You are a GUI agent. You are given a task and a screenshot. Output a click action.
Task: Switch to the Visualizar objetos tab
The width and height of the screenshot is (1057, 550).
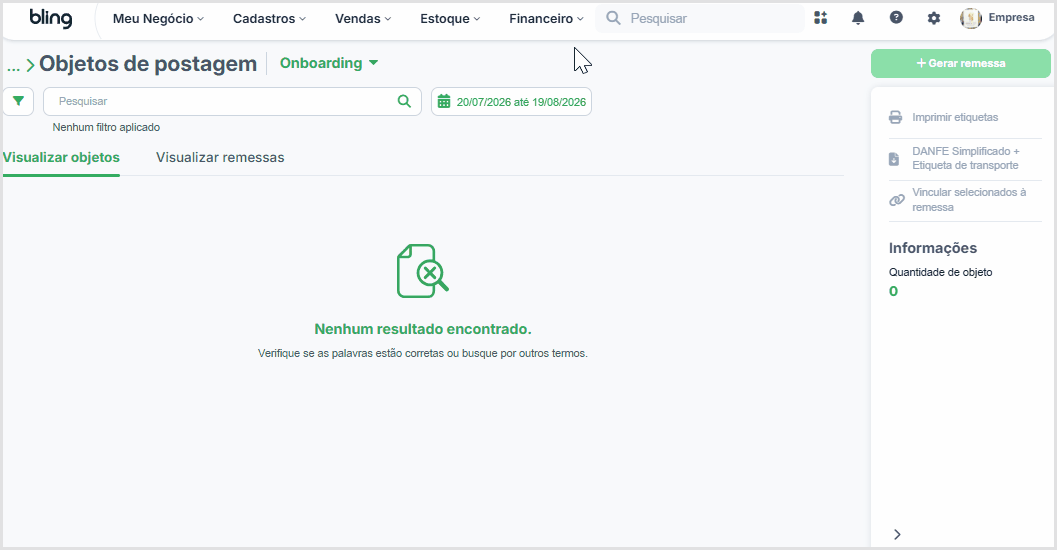click(61, 158)
